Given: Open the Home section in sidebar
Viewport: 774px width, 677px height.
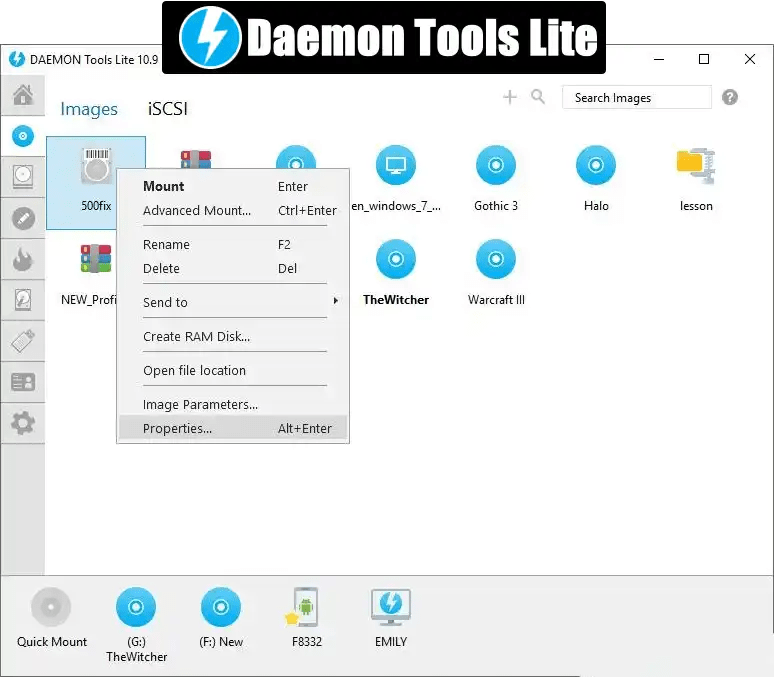Looking at the screenshot, I should (23, 95).
